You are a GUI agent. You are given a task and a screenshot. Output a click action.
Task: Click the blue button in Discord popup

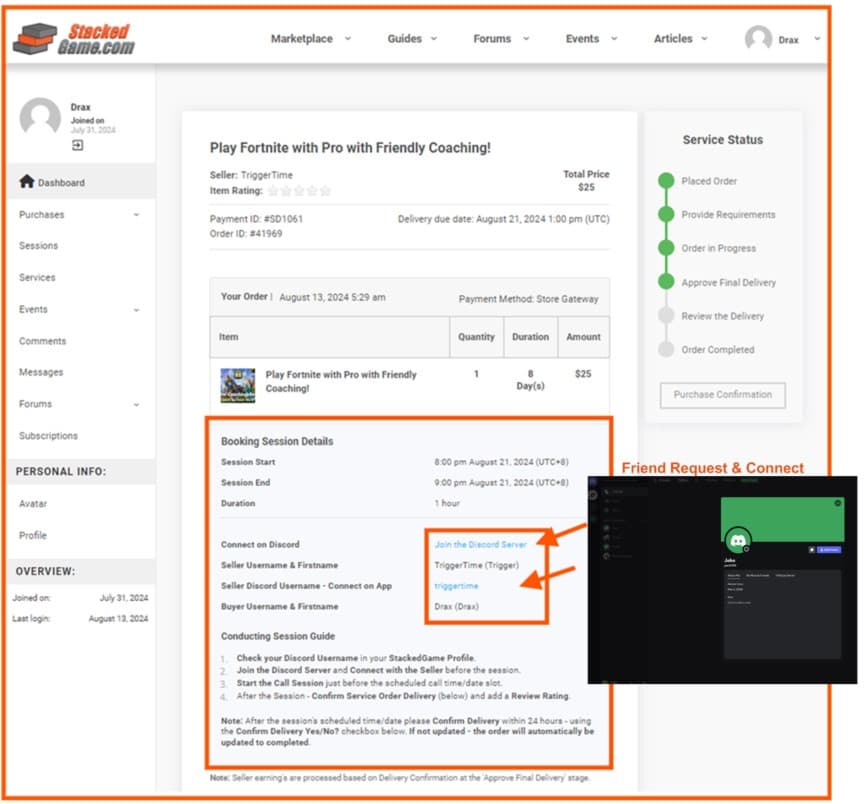coord(829,549)
